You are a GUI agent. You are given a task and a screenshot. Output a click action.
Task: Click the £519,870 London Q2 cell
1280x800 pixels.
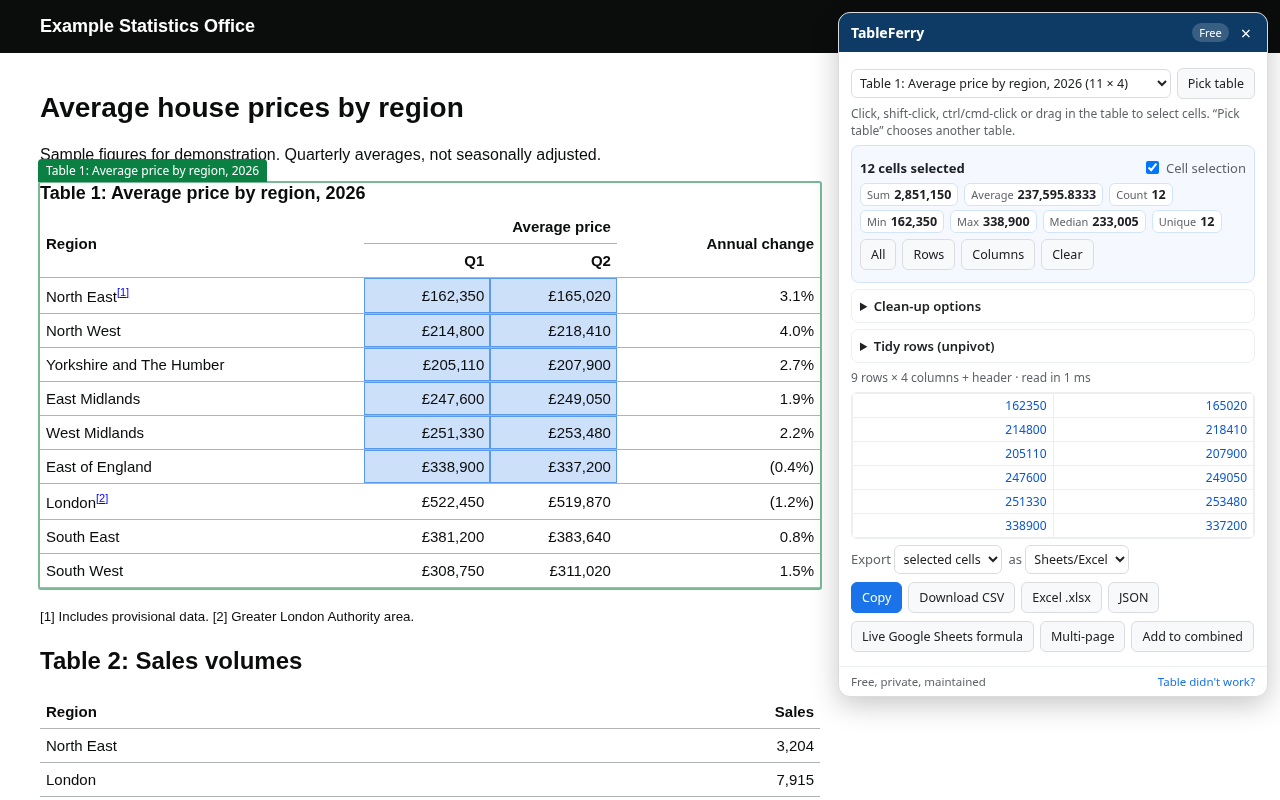(553, 502)
